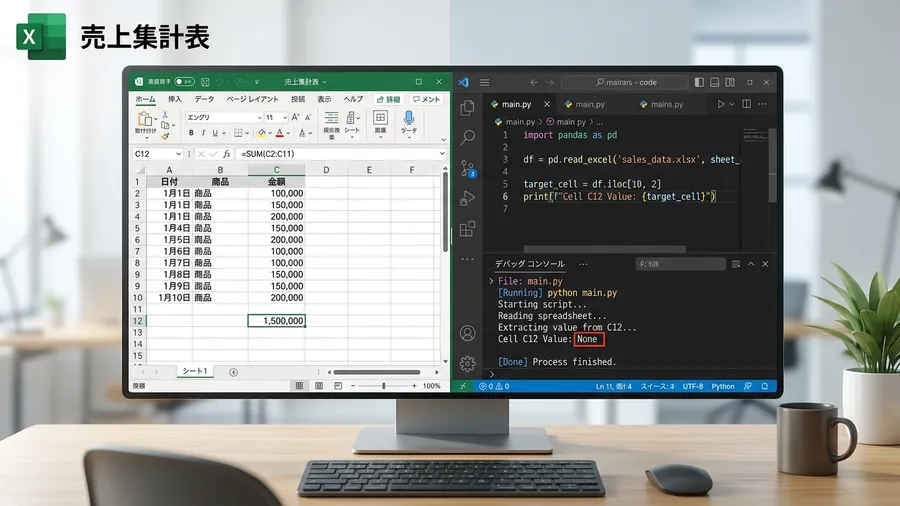Open the Excel 挿入 ribbon tab
Image resolution: width=900 pixels, height=506 pixels.
pyautogui.click(x=174, y=99)
